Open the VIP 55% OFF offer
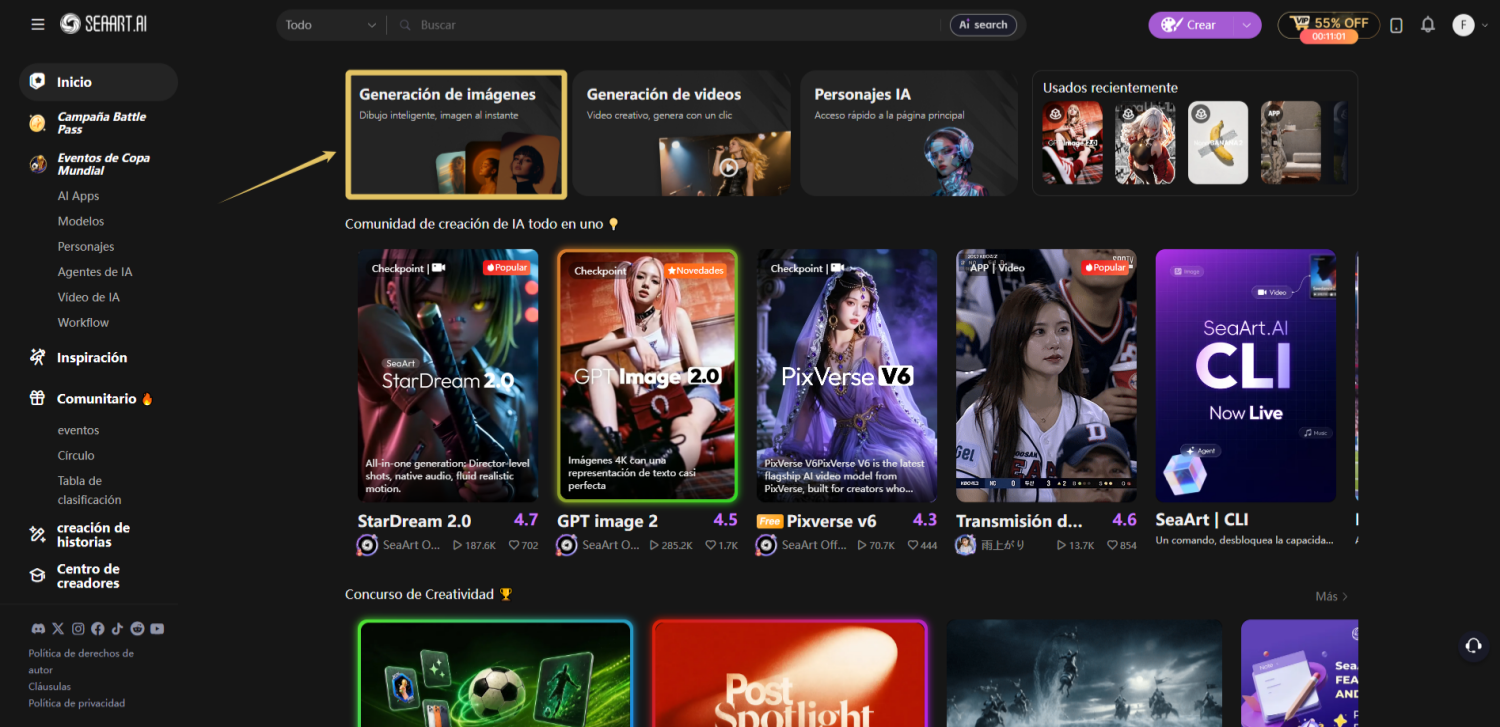 click(x=1329, y=25)
